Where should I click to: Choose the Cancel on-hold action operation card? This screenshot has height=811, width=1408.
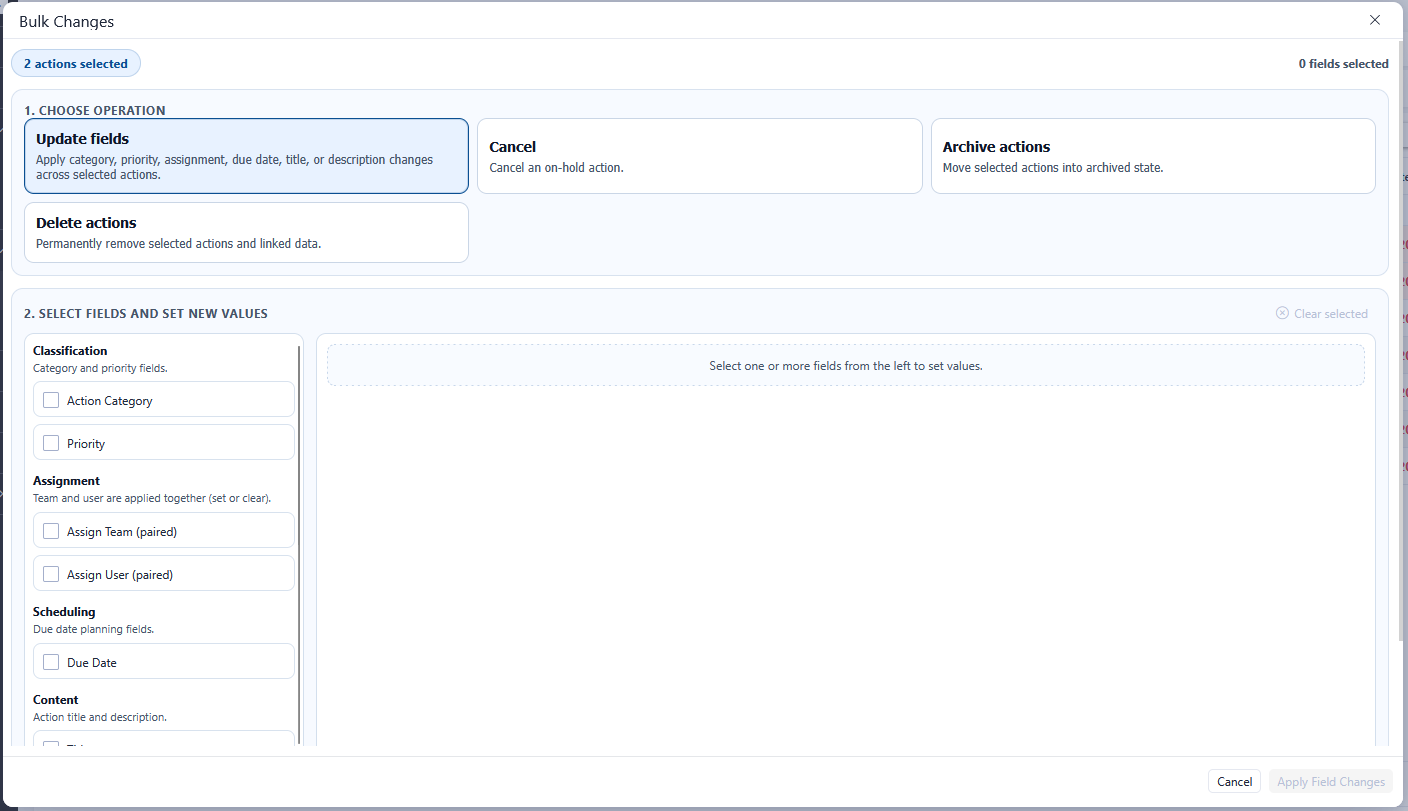699,156
